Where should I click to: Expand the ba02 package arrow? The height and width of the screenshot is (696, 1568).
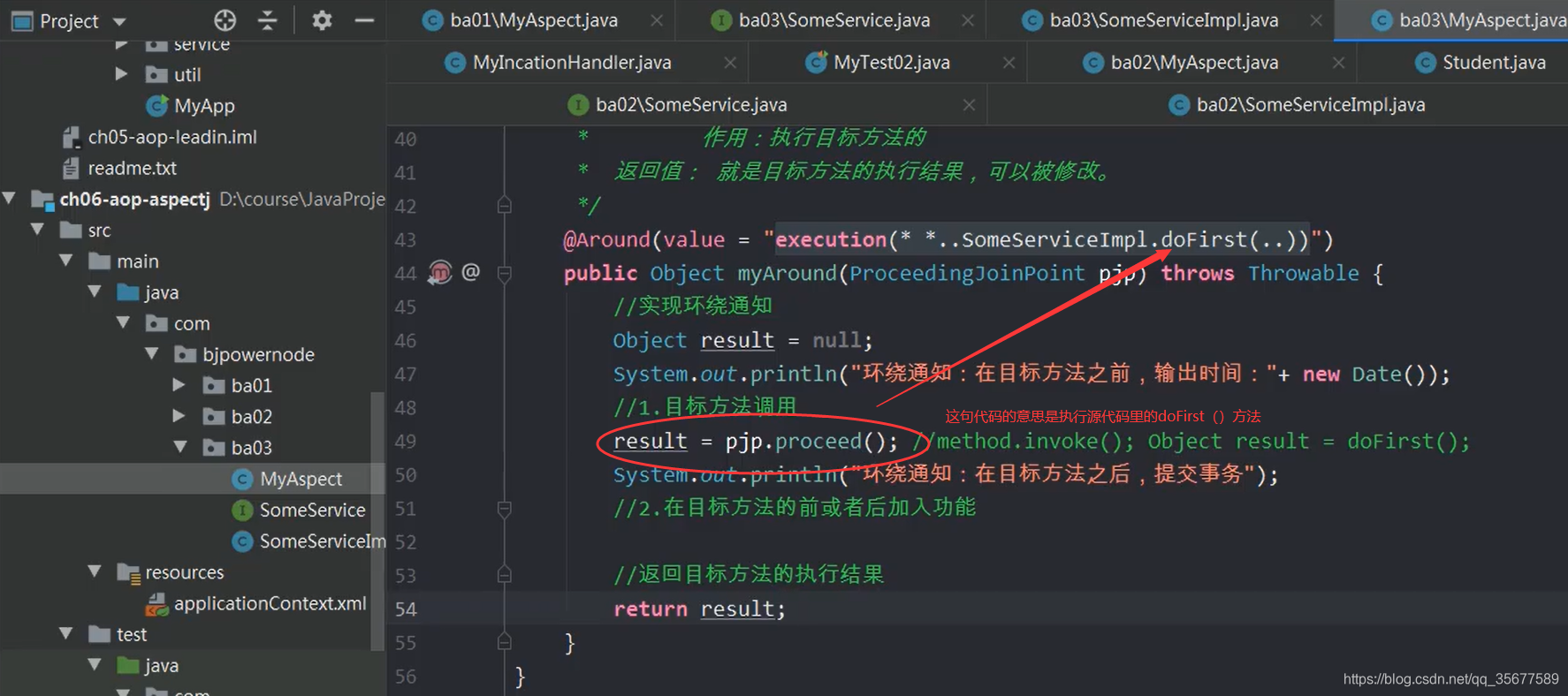click(179, 416)
